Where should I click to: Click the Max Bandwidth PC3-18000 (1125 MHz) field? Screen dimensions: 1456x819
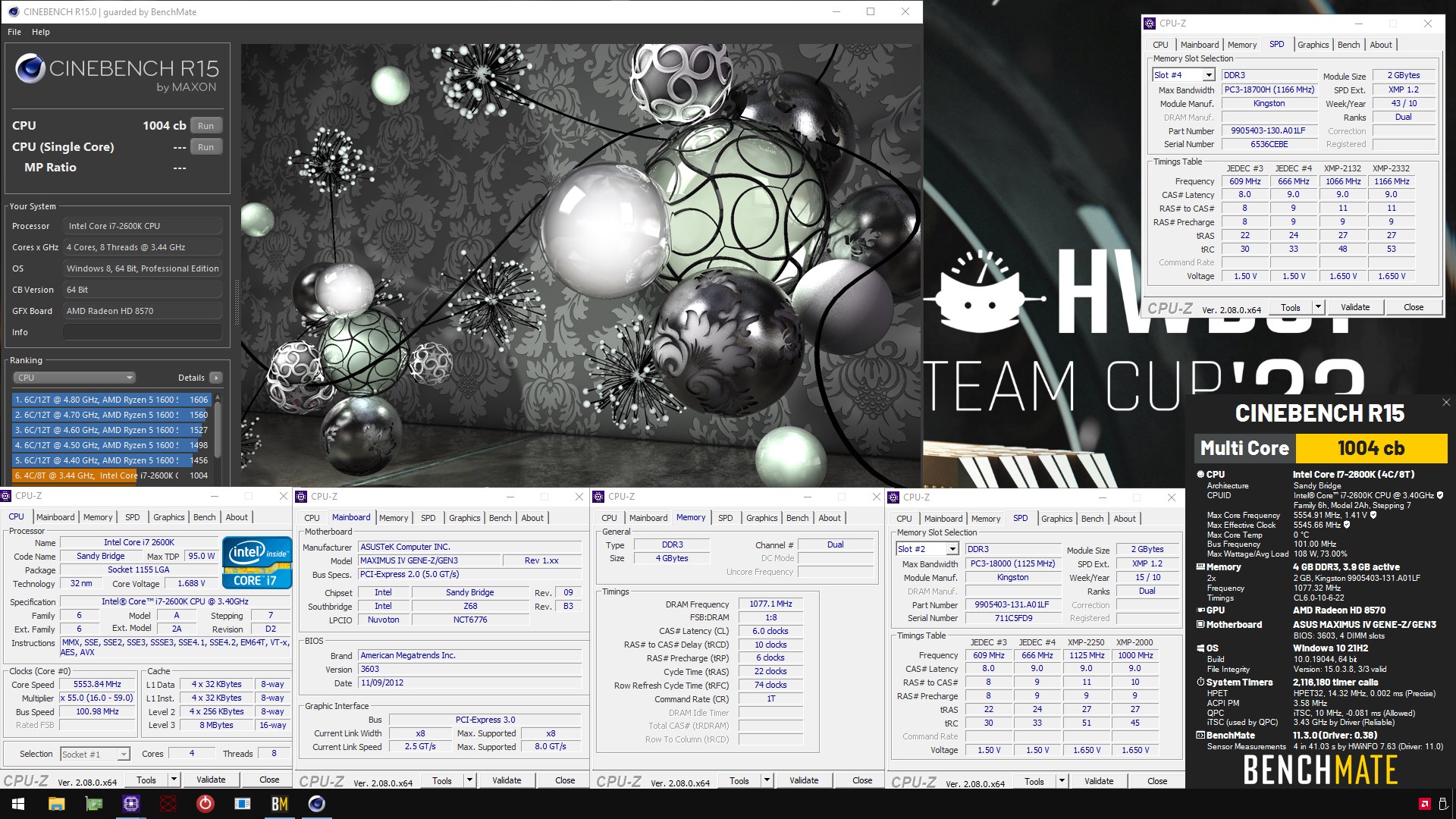coord(1012,564)
